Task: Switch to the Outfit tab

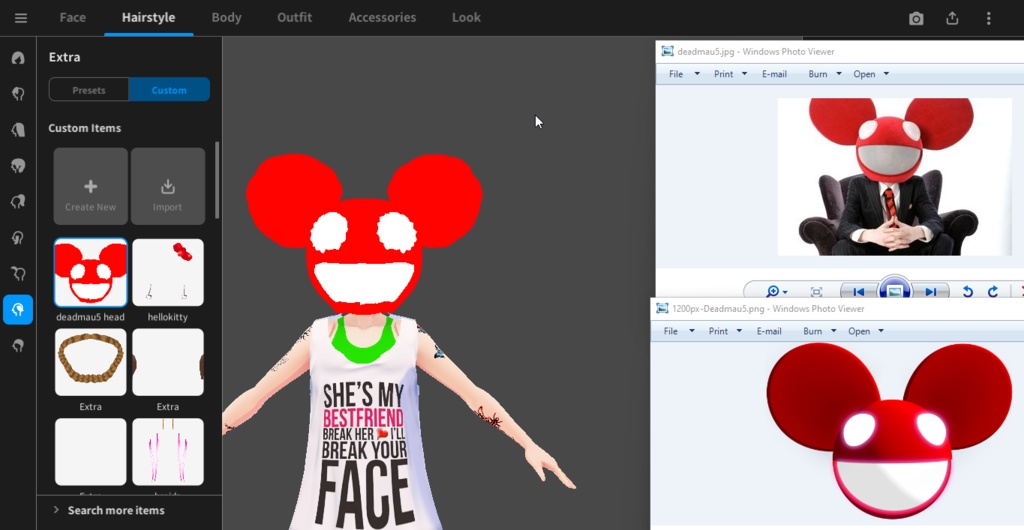Action: [x=295, y=18]
